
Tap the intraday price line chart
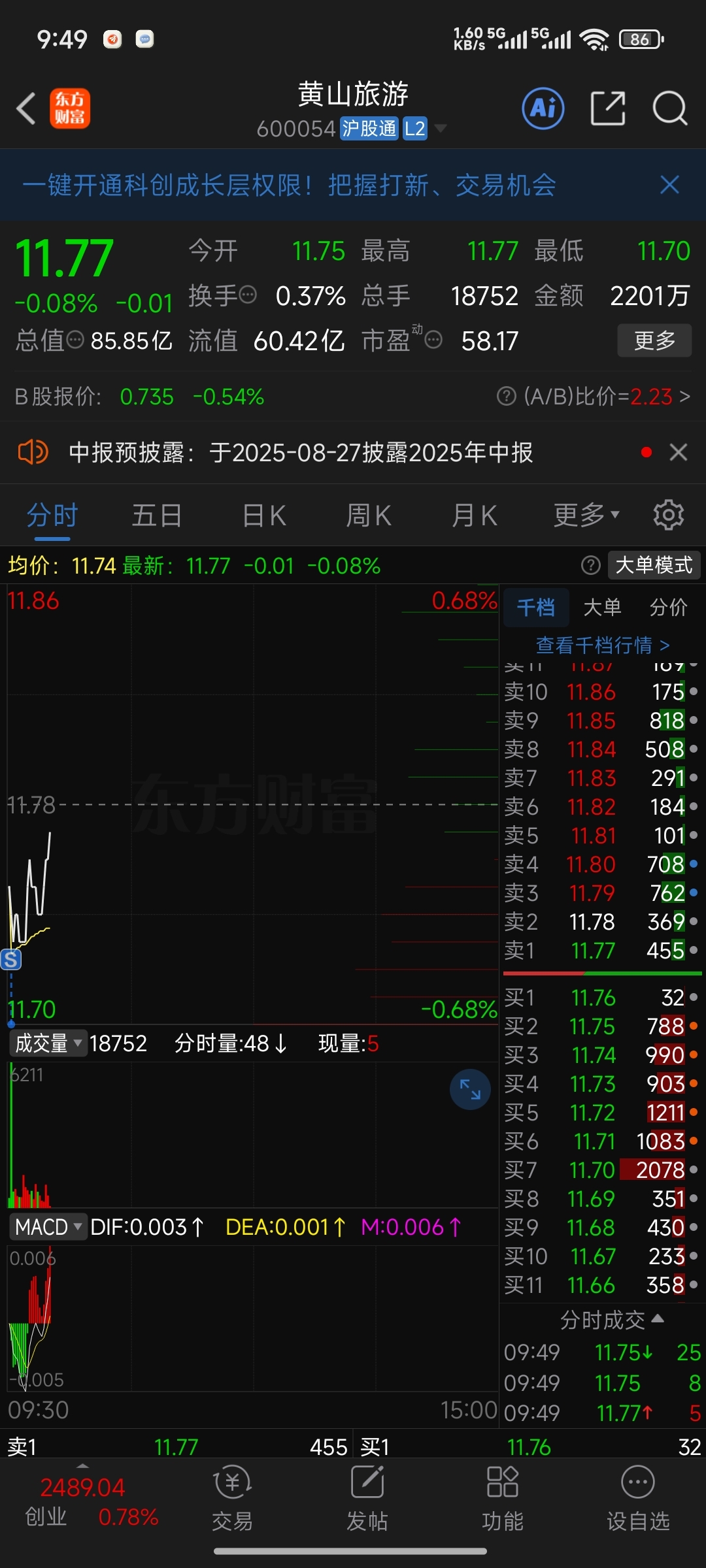252,805
